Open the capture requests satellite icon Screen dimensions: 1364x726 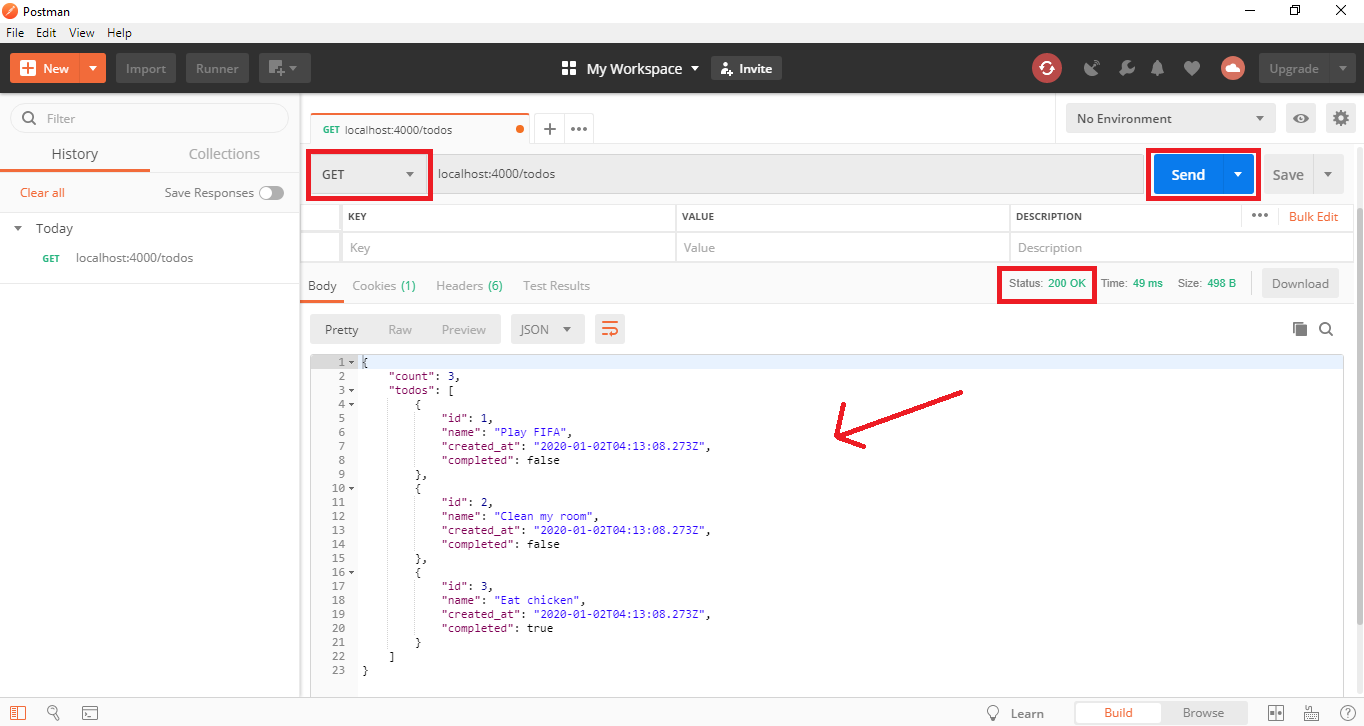pos(1092,68)
